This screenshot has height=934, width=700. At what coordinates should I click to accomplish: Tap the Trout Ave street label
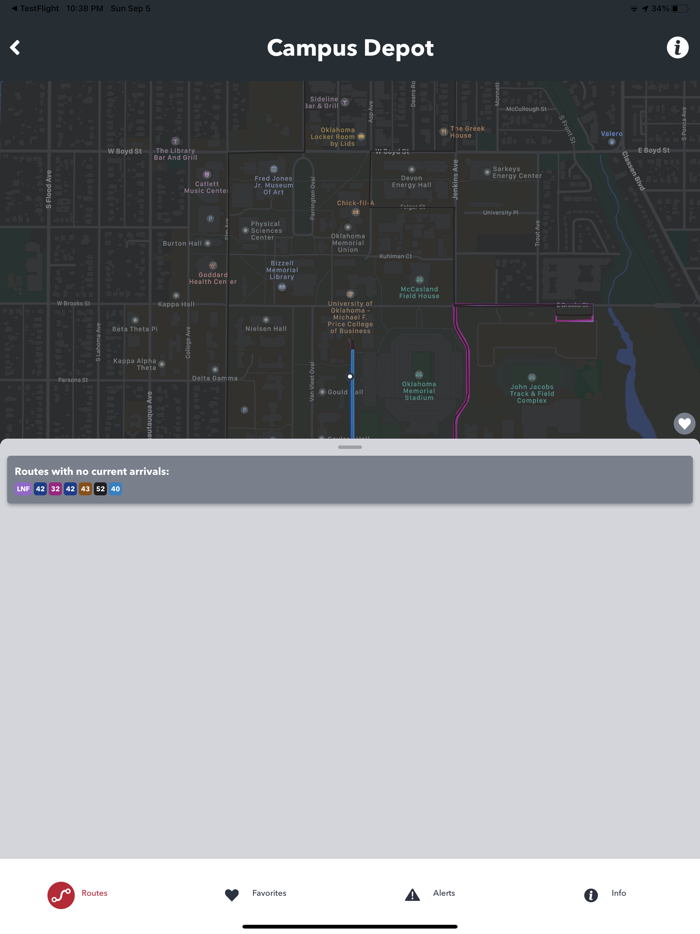click(537, 233)
